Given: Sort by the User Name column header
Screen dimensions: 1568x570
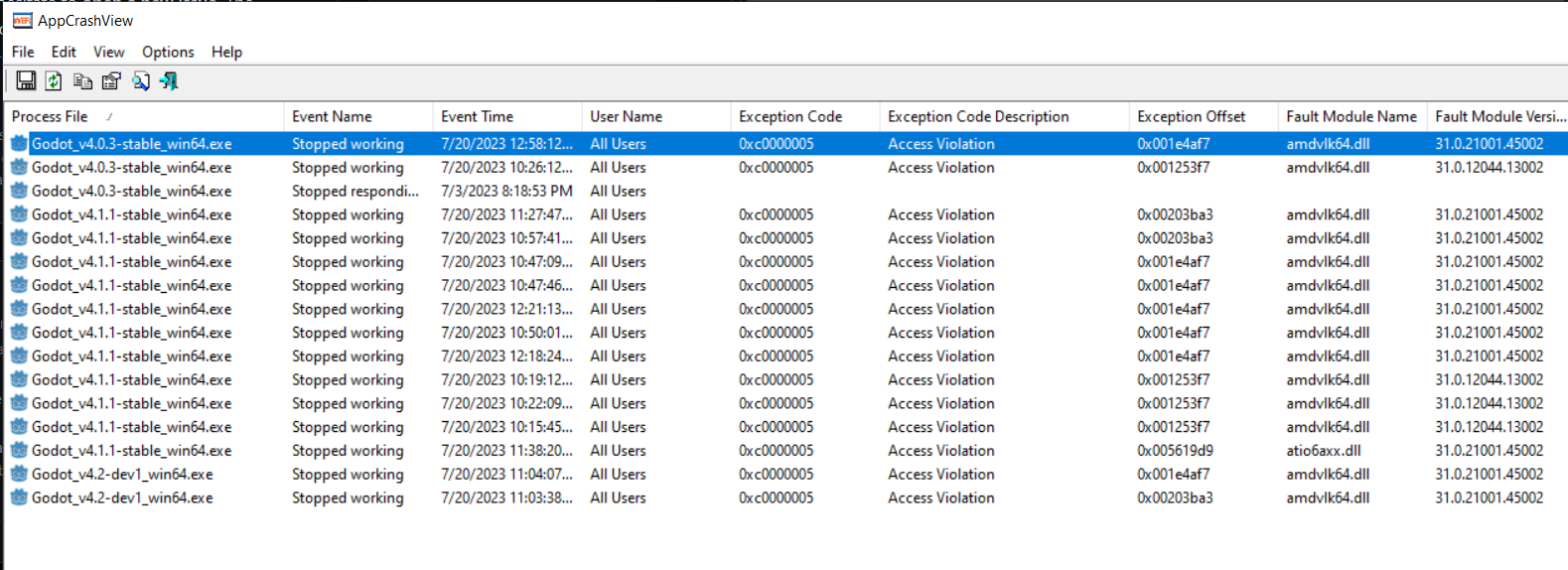Looking at the screenshot, I should [656, 116].
